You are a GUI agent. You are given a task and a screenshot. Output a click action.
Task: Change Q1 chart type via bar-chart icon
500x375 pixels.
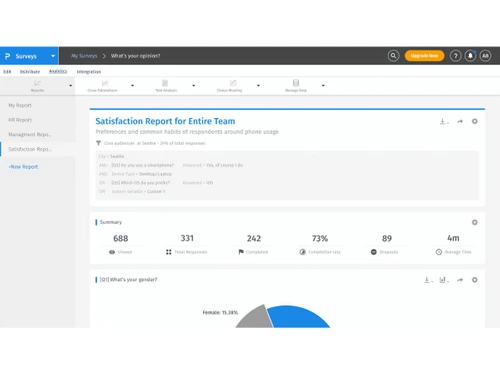tap(443, 280)
